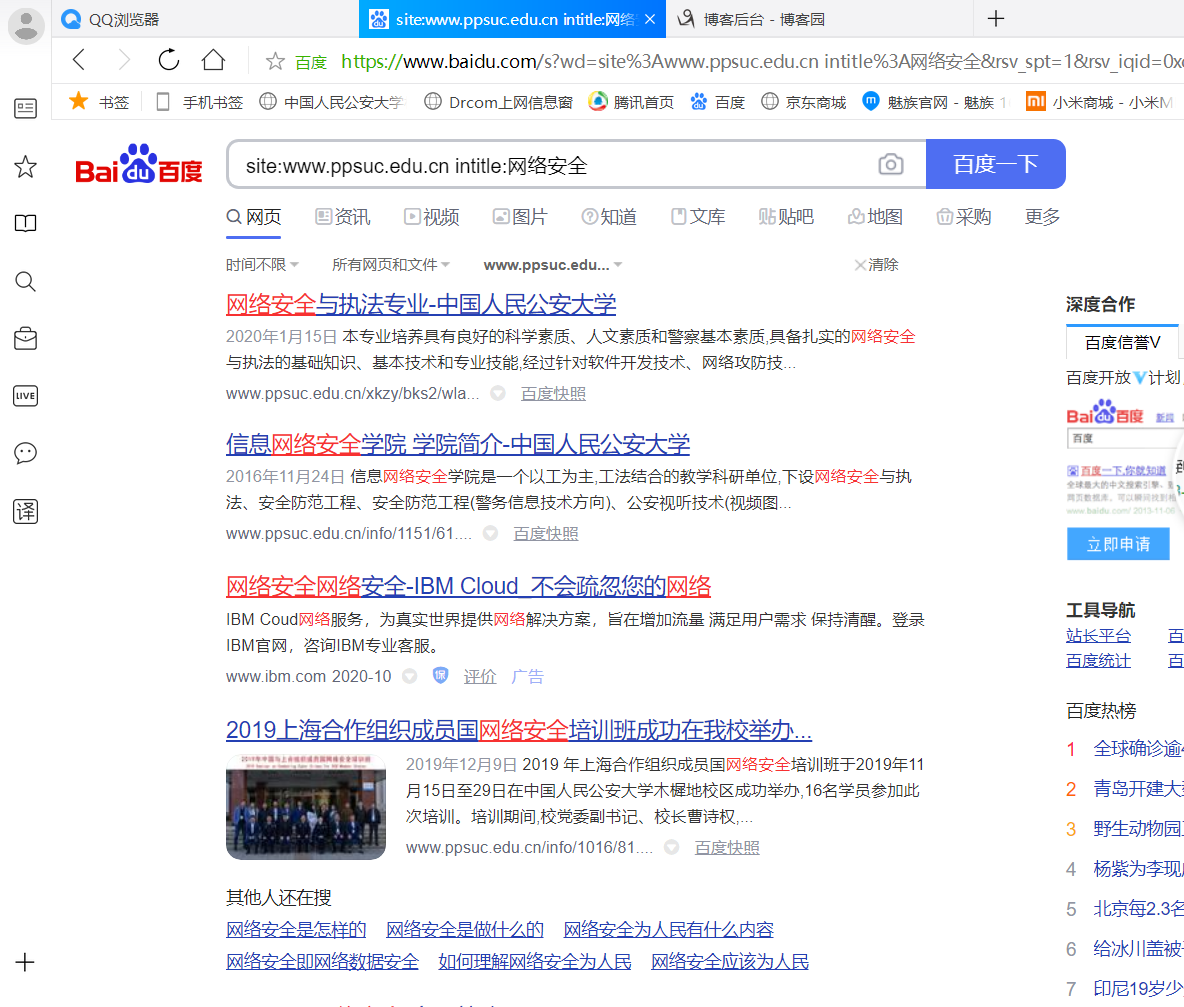
Task: Open 魅族官网 bookmark
Action: 936,102
